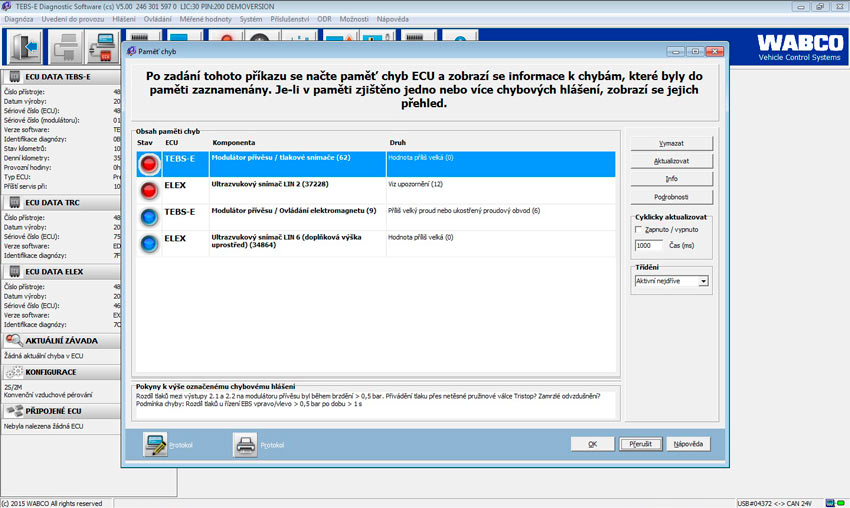
Task: Select row Modulátor přívěsu / tlakové snímače (62)
Action: [x=376, y=164]
